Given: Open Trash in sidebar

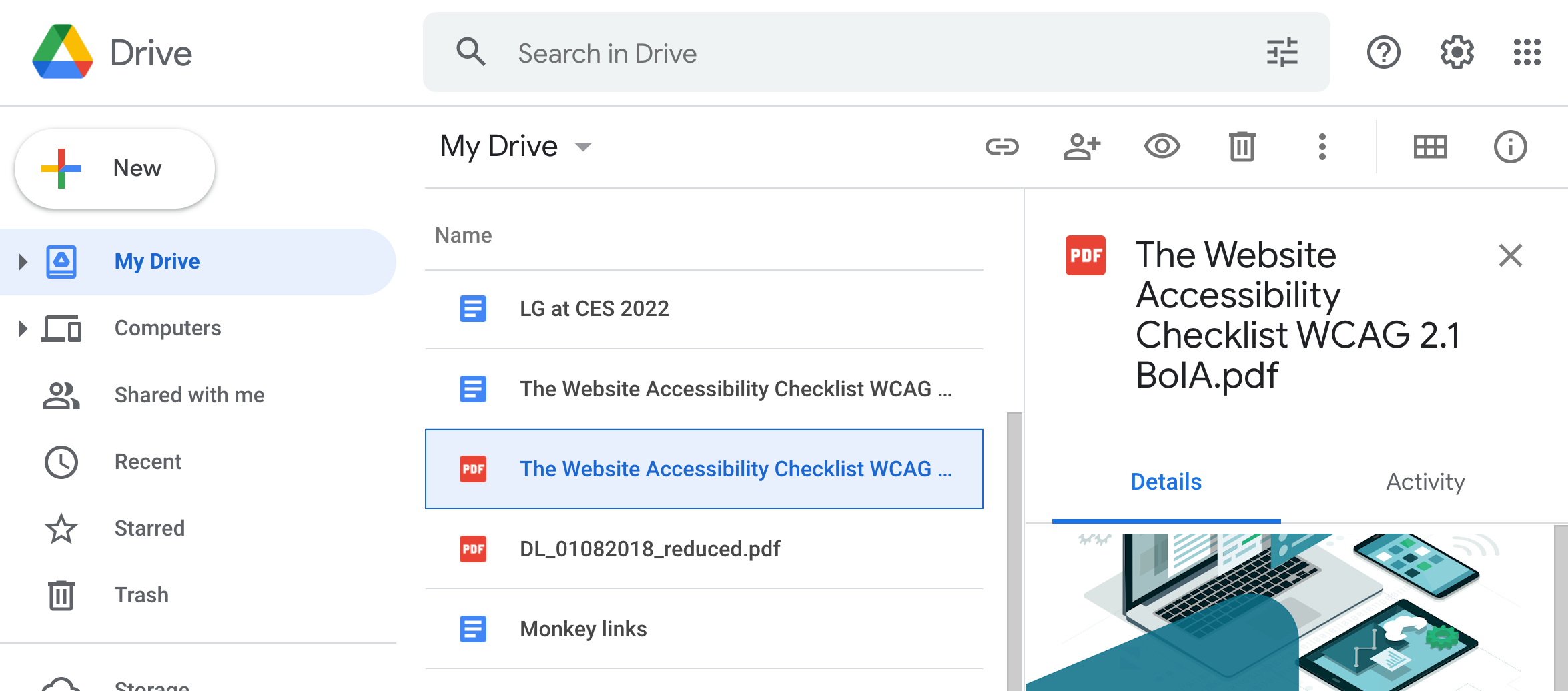Looking at the screenshot, I should (198, 595).
